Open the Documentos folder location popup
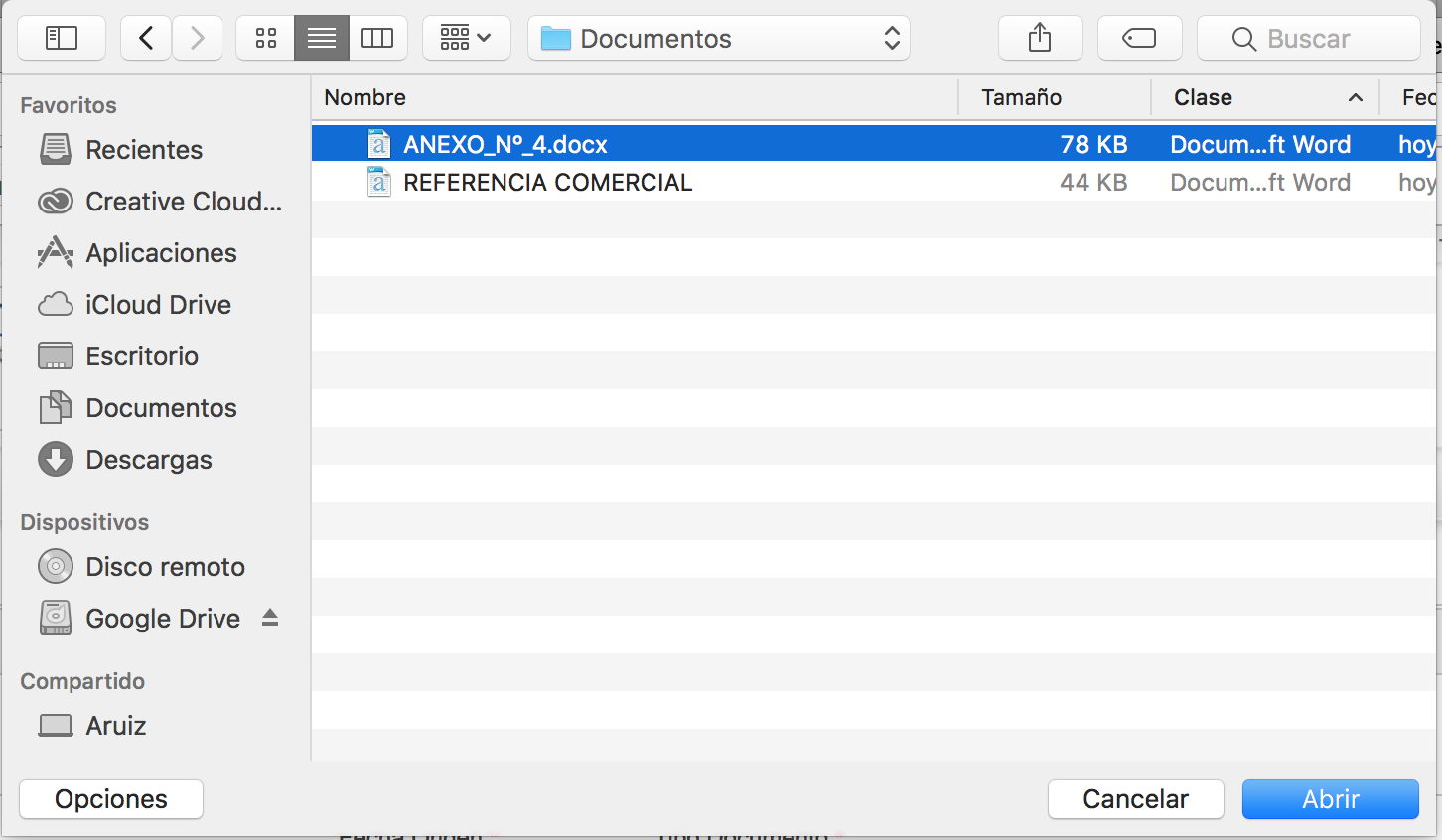 coord(719,39)
